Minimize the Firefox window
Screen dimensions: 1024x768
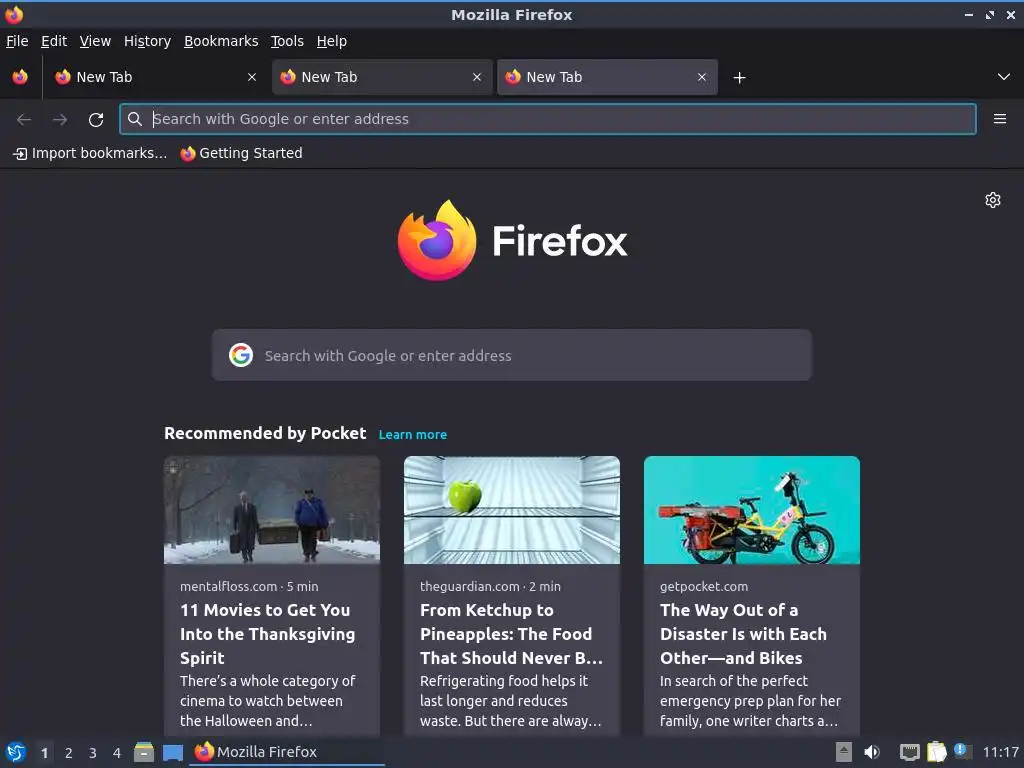pos(969,15)
